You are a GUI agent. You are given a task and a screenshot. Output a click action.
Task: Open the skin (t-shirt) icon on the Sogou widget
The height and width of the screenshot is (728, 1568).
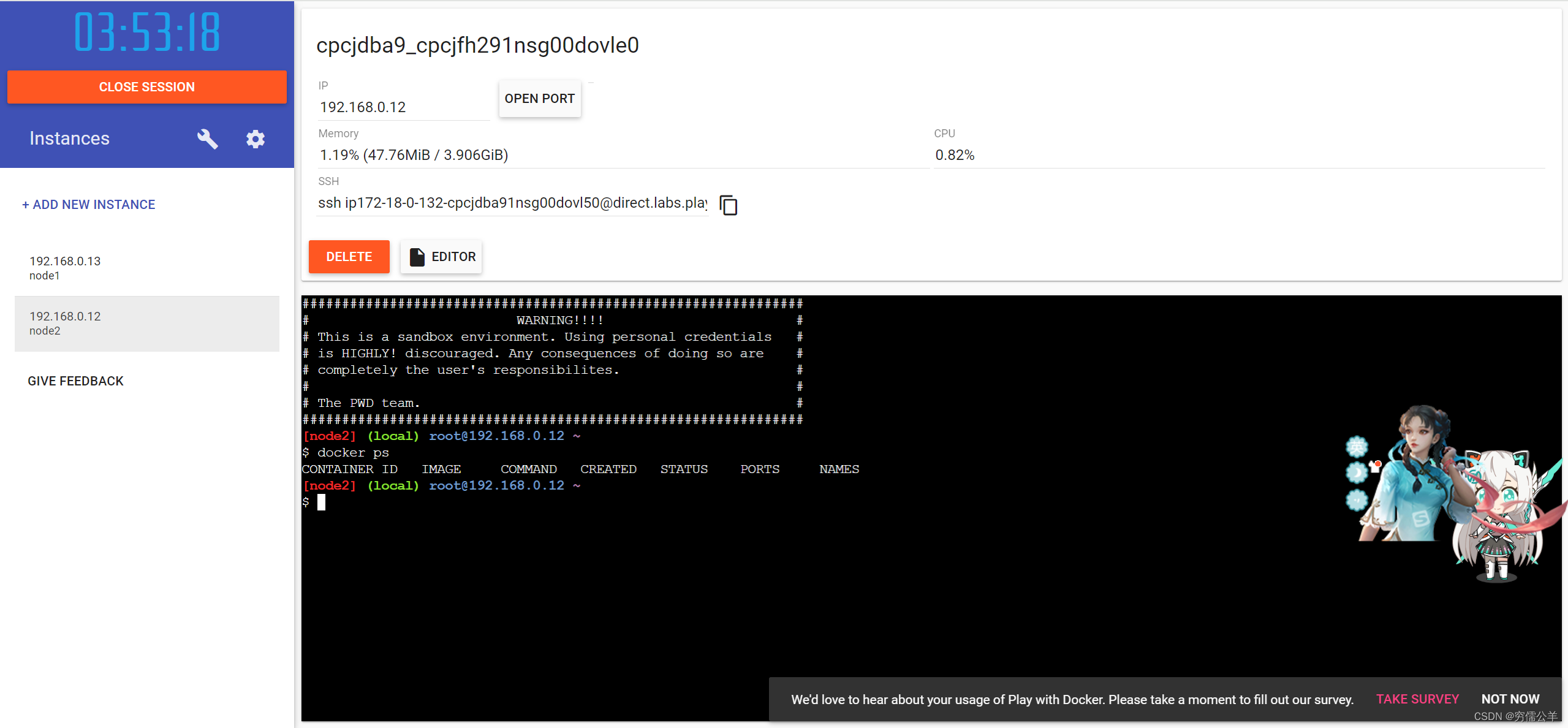pyautogui.click(x=1374, y=468)
